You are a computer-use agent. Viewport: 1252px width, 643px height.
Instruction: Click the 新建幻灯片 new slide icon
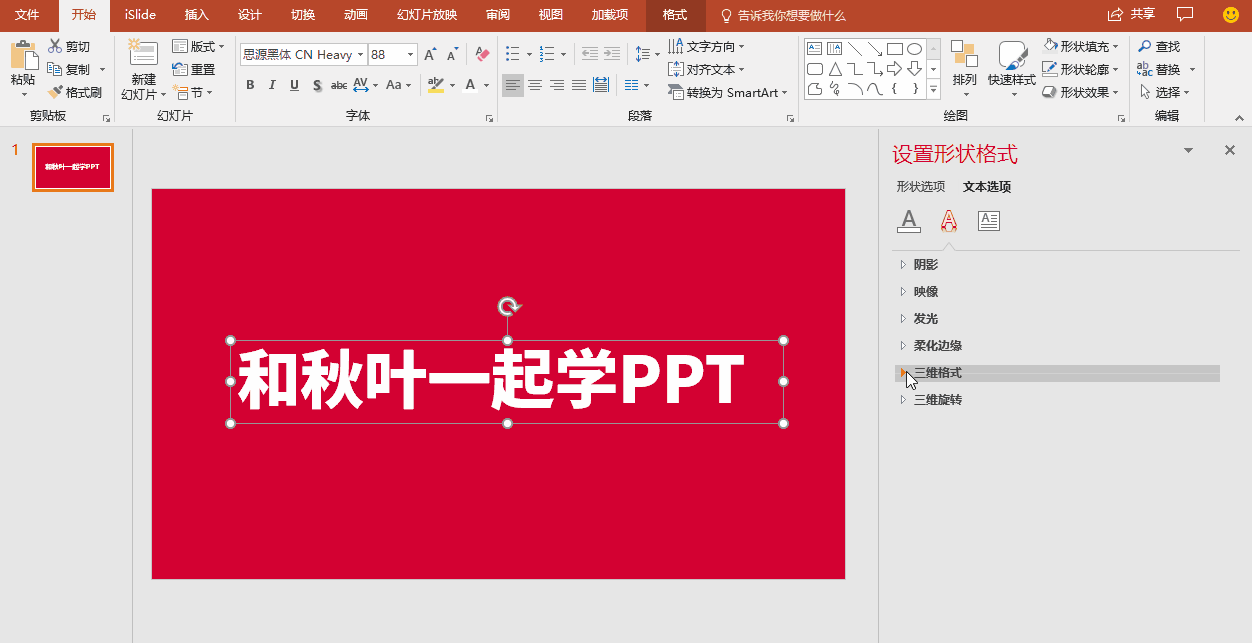tap(143, 53)
